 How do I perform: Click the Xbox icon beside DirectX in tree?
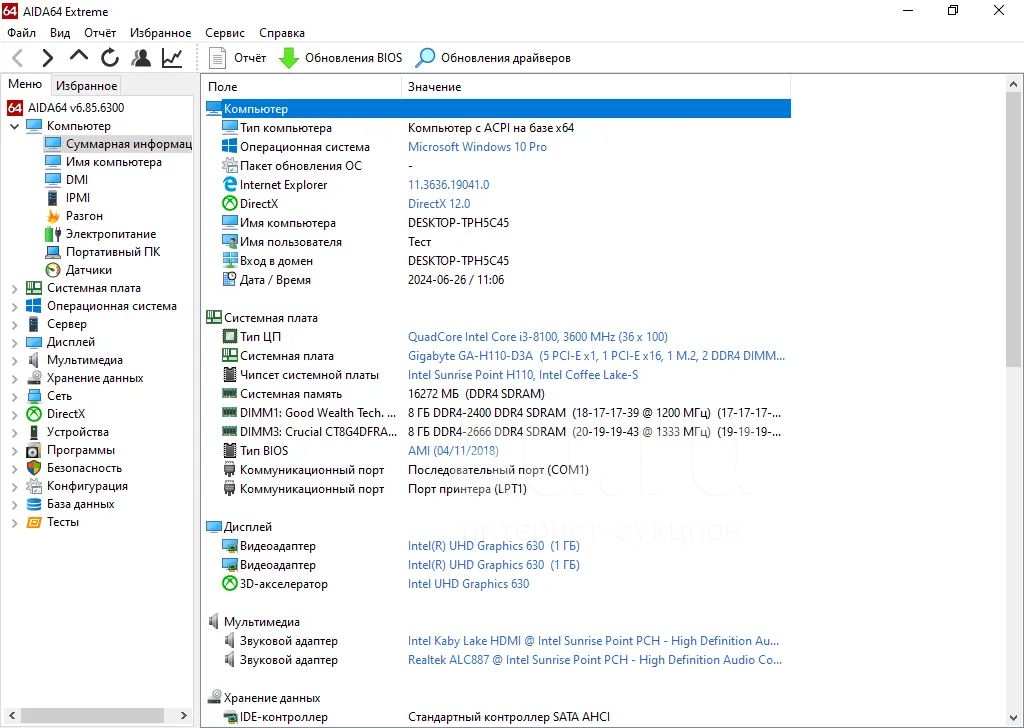[34, 414]
